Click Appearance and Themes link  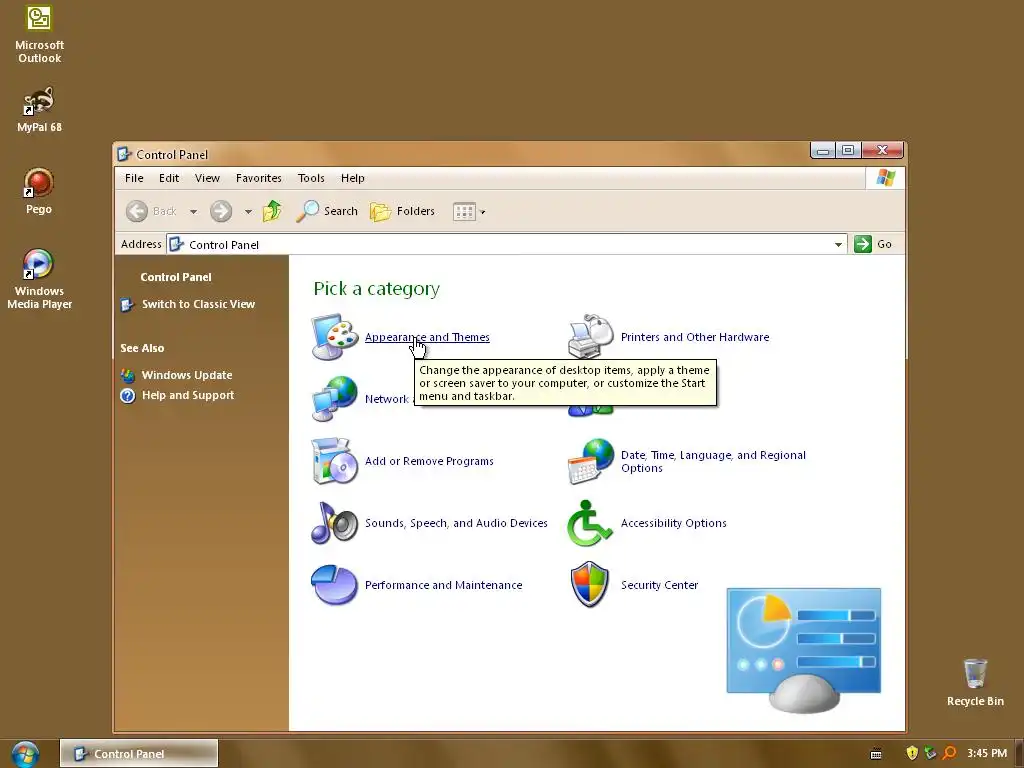pyautogui.click(x=427, y=337)
